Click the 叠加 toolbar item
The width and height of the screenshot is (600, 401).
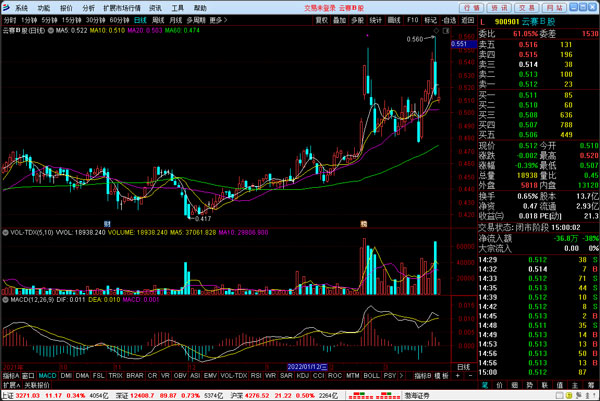[x=339, y=20]
